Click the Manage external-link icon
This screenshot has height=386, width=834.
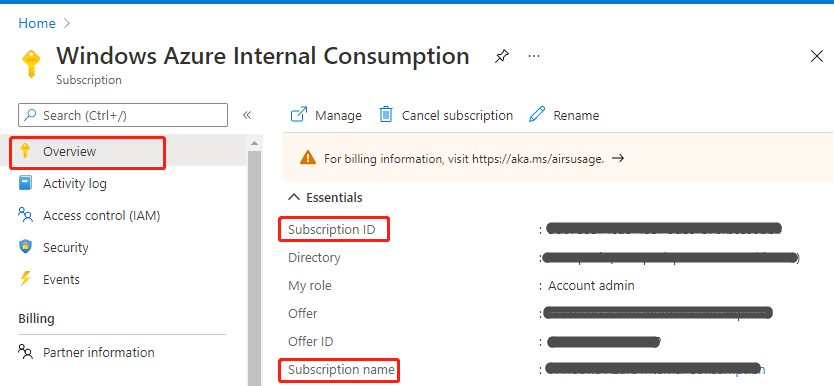pos(299,114)
